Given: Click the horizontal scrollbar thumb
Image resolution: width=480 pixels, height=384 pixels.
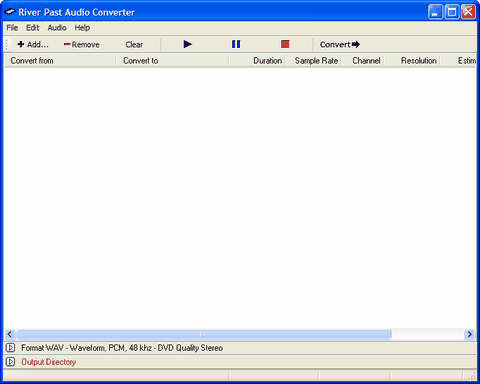Looking at the screenshot, I should click(x=203, y=334).
